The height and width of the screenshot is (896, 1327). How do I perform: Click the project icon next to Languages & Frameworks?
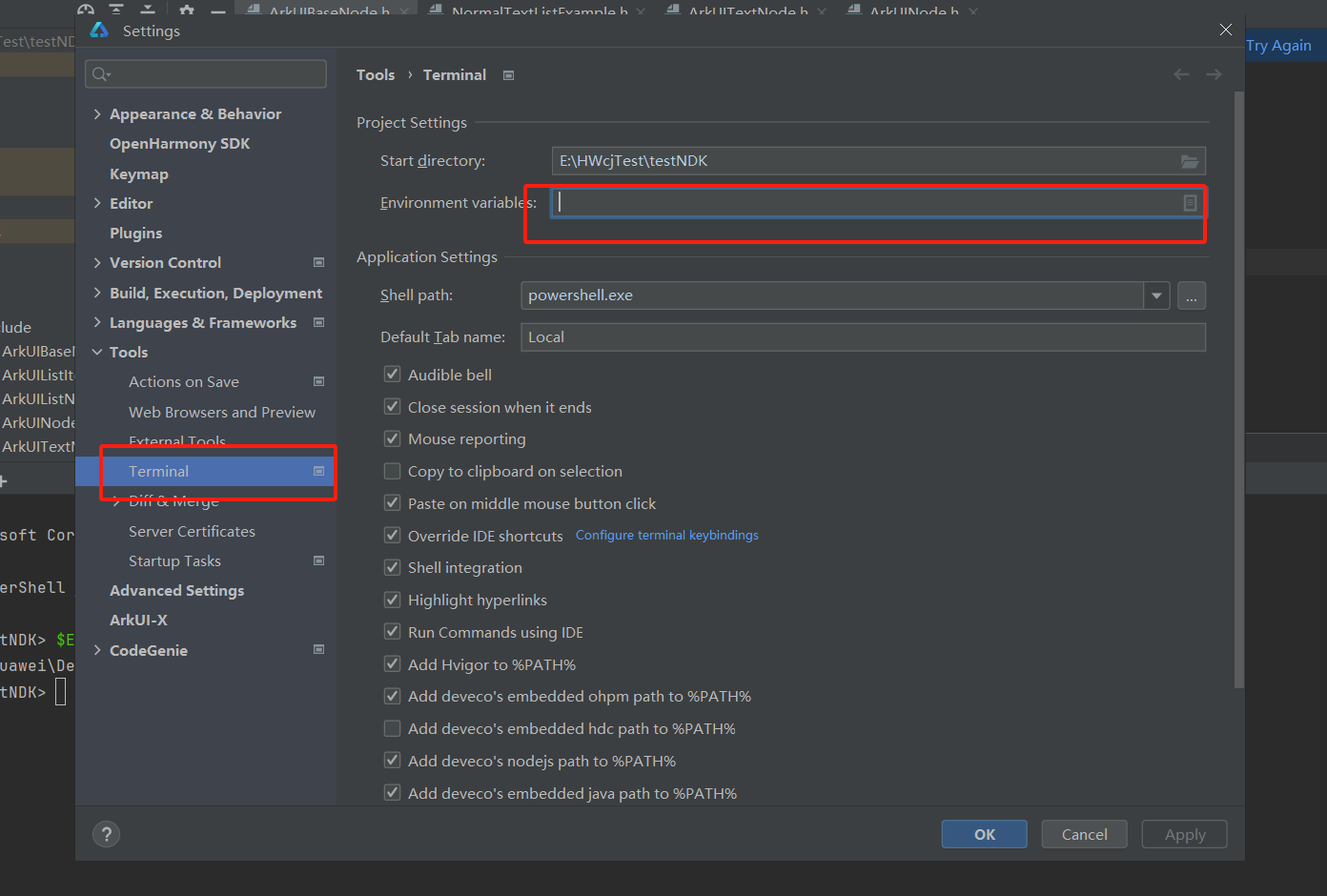tap(318, 322)
